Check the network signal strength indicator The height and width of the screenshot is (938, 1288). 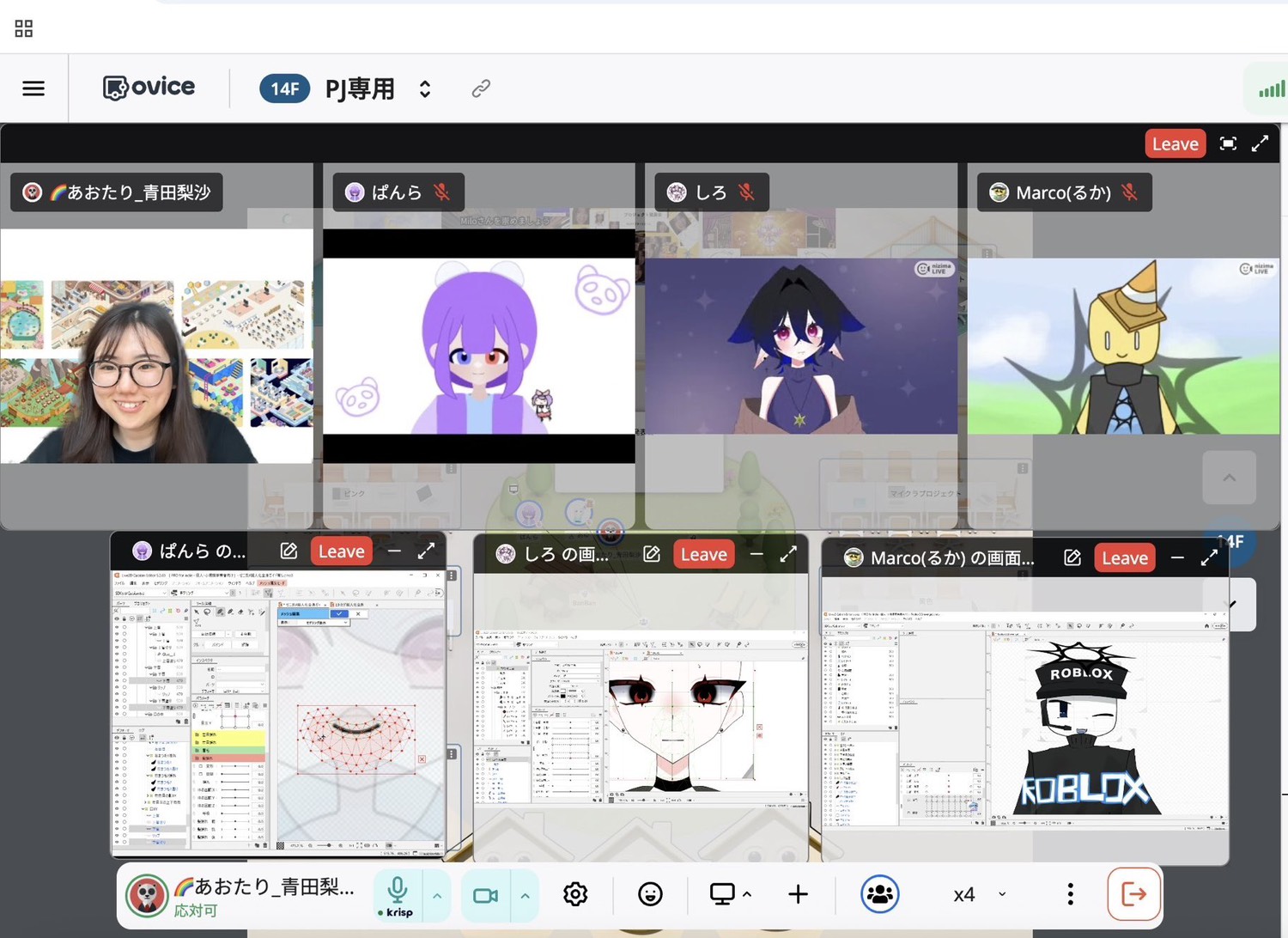pyautogui.click(x=1271, y=88)
